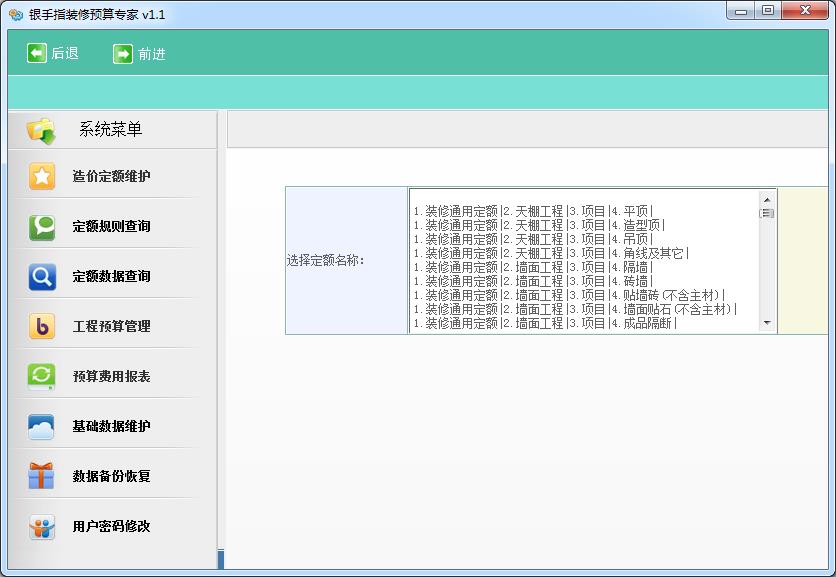Image resolution: width=836 pixels, height=577 pixels.
Task: Click the green chat icon for 定额规则查询
Action: (42, 227)
